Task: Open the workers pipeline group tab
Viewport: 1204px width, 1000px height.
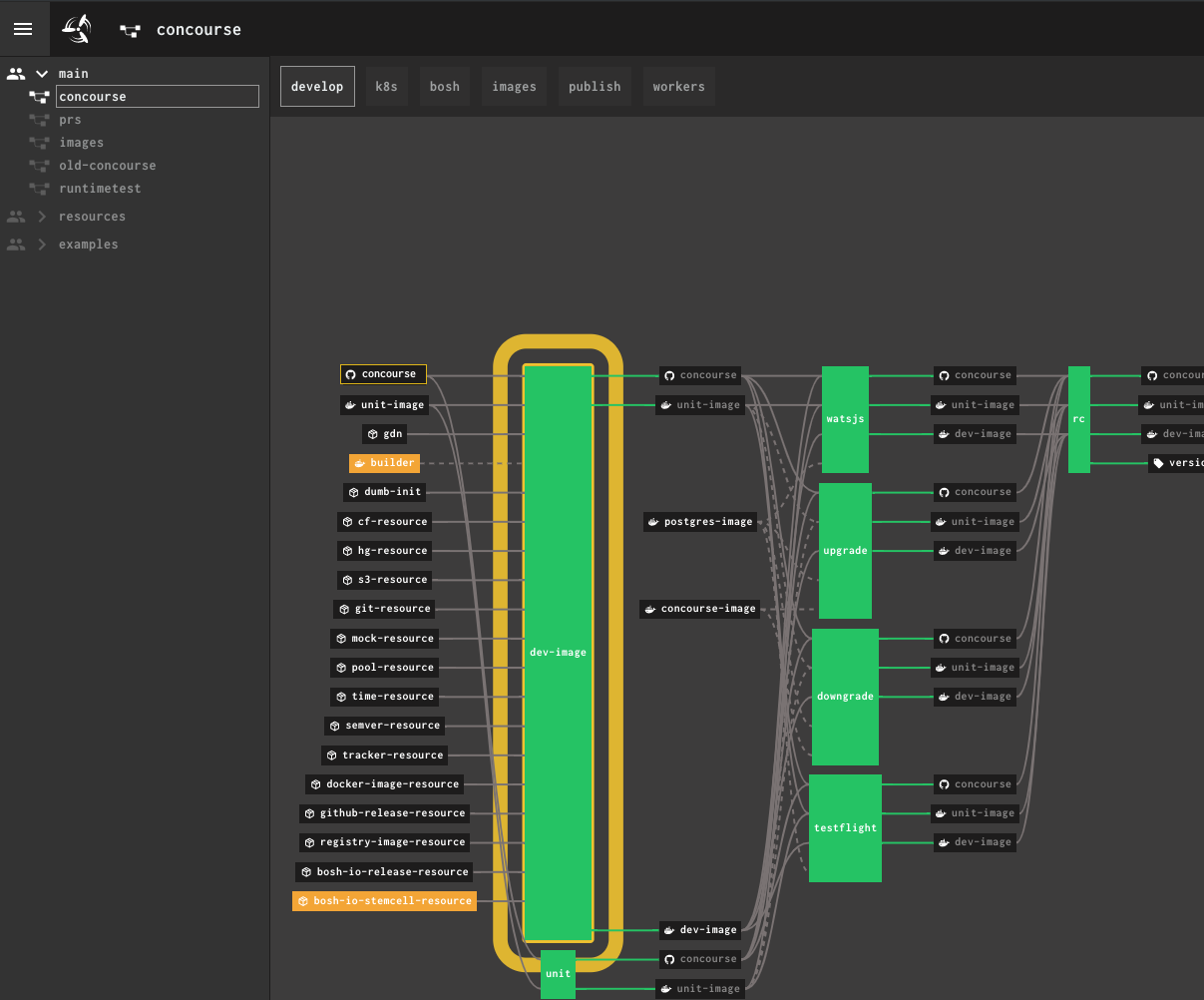Action: pos(678,86)
